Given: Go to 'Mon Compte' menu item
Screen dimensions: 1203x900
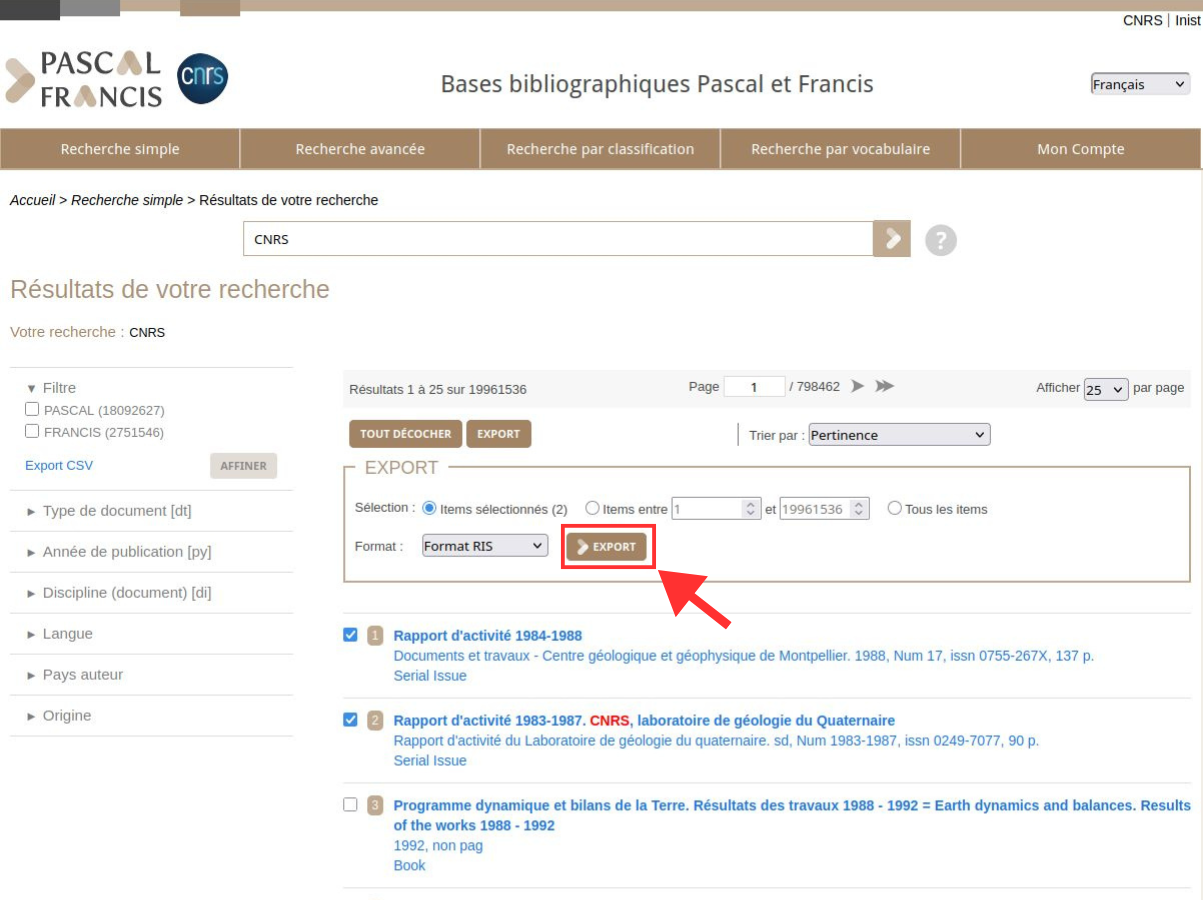Looking at the screenshot, I should [x=1081, y=148].
